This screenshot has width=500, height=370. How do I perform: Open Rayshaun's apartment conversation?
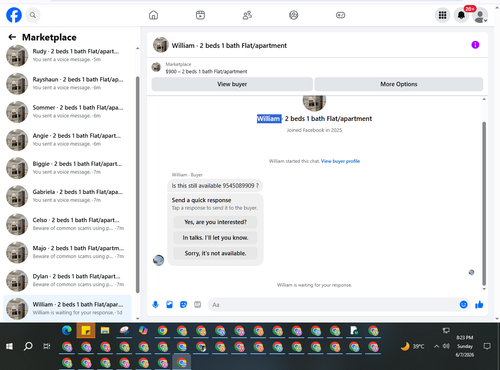67,83
